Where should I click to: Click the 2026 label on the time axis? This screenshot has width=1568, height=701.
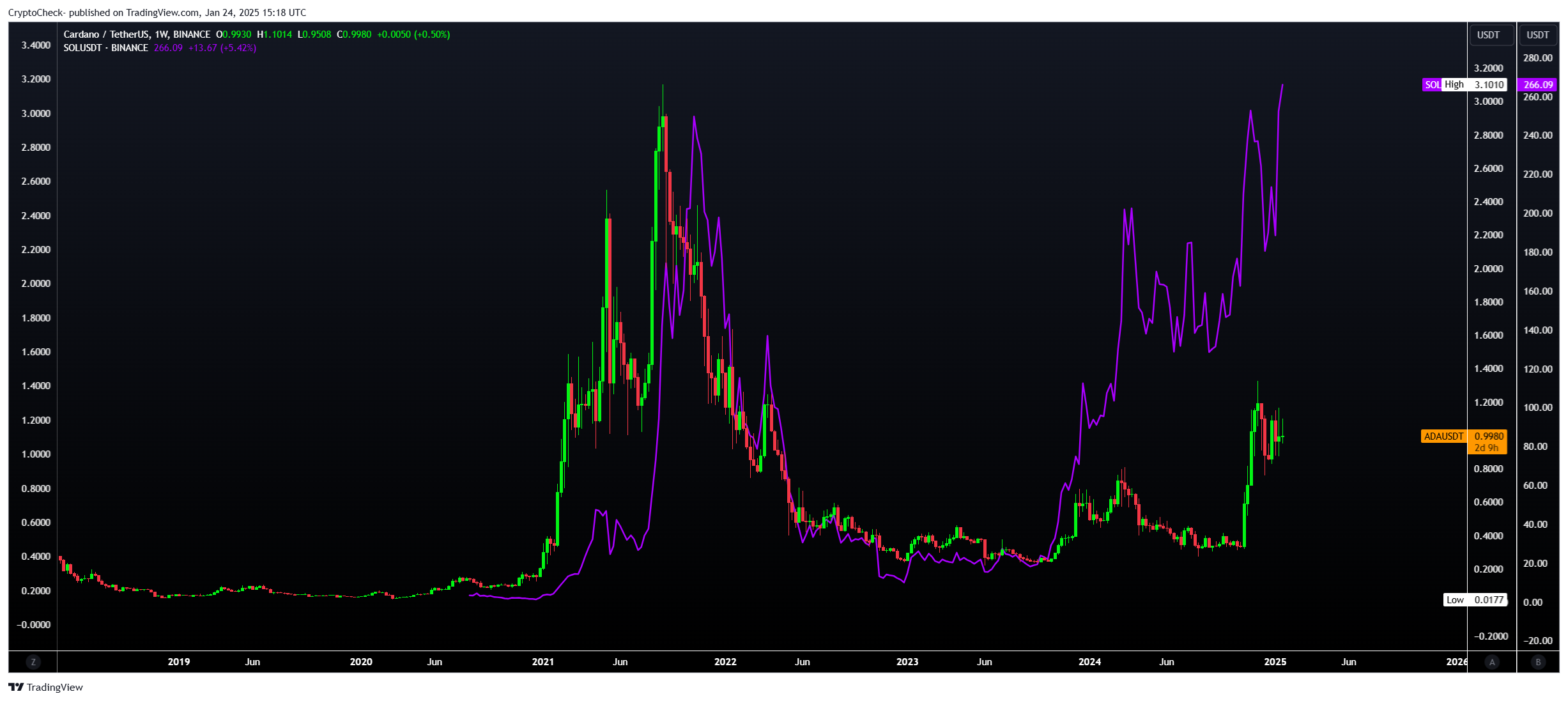(x=1456, y=662)
